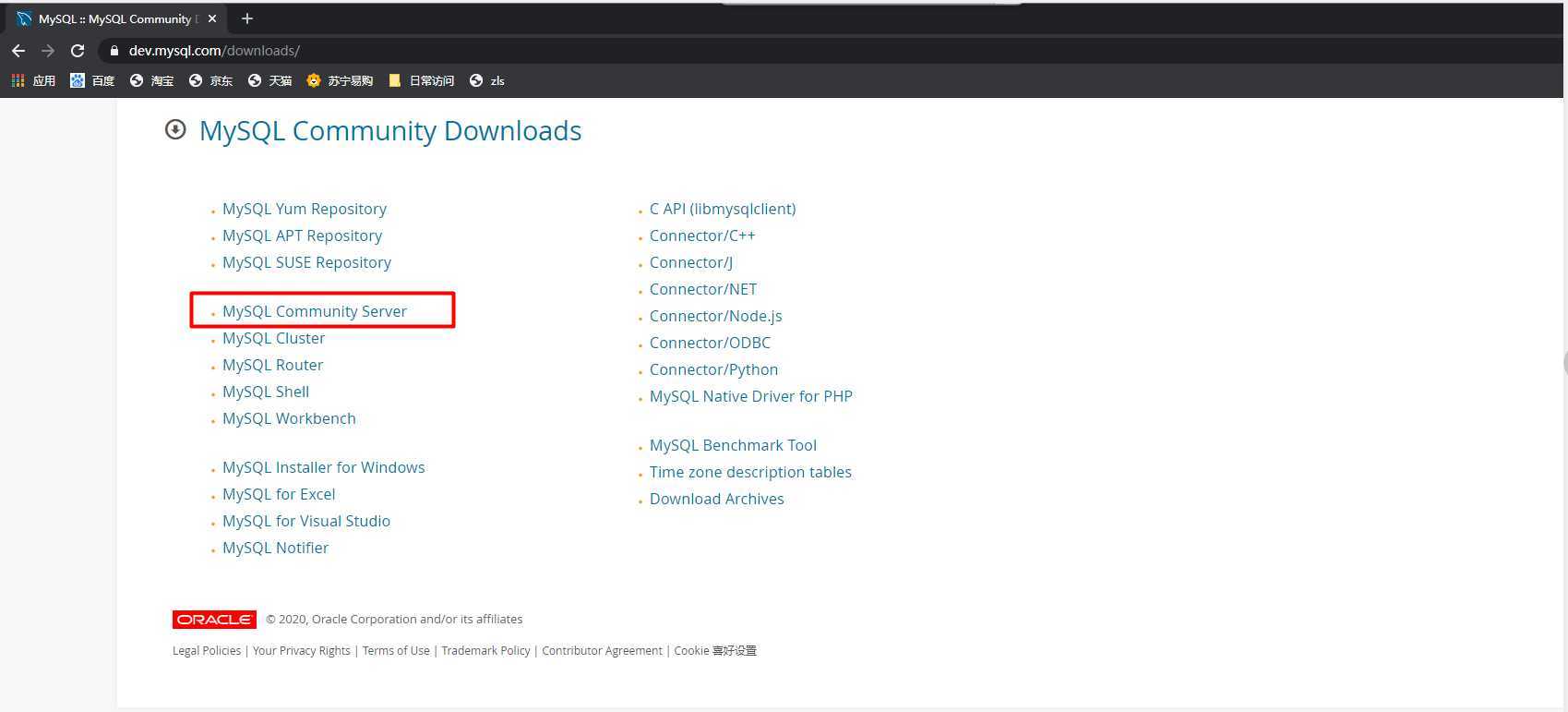Open MySQL Shell link

click(x=266, y=392)
